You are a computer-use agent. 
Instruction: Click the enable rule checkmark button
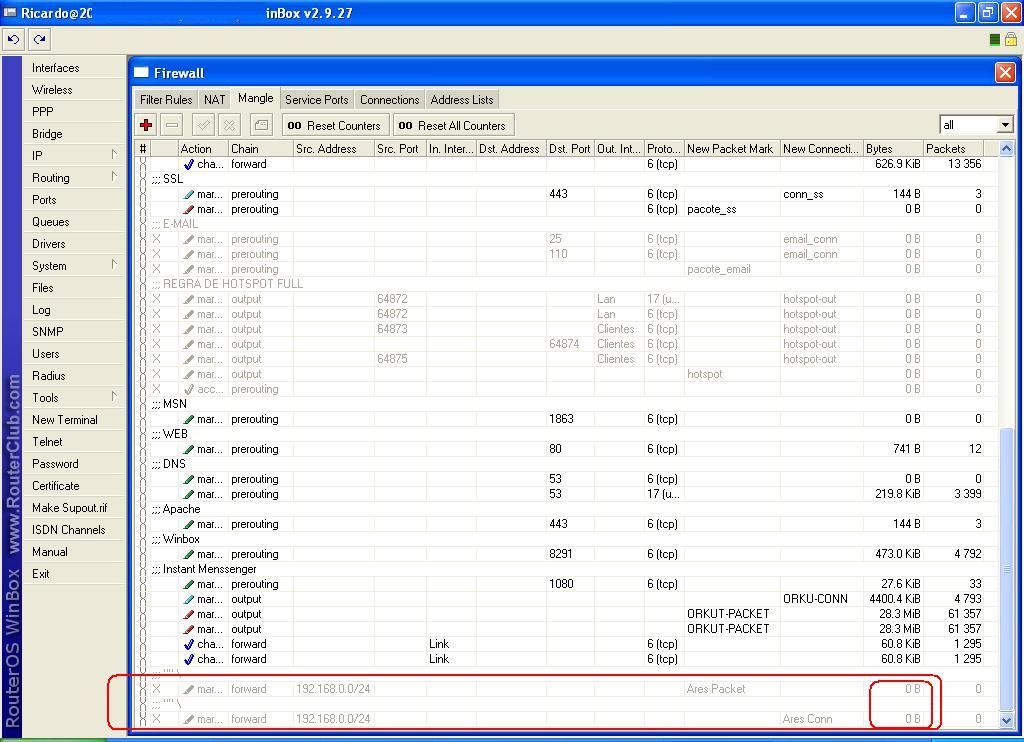point(203,125)
